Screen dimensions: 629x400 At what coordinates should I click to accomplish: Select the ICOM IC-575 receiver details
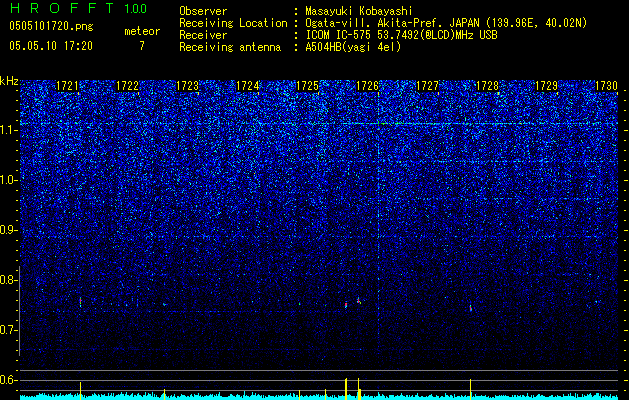401,35
